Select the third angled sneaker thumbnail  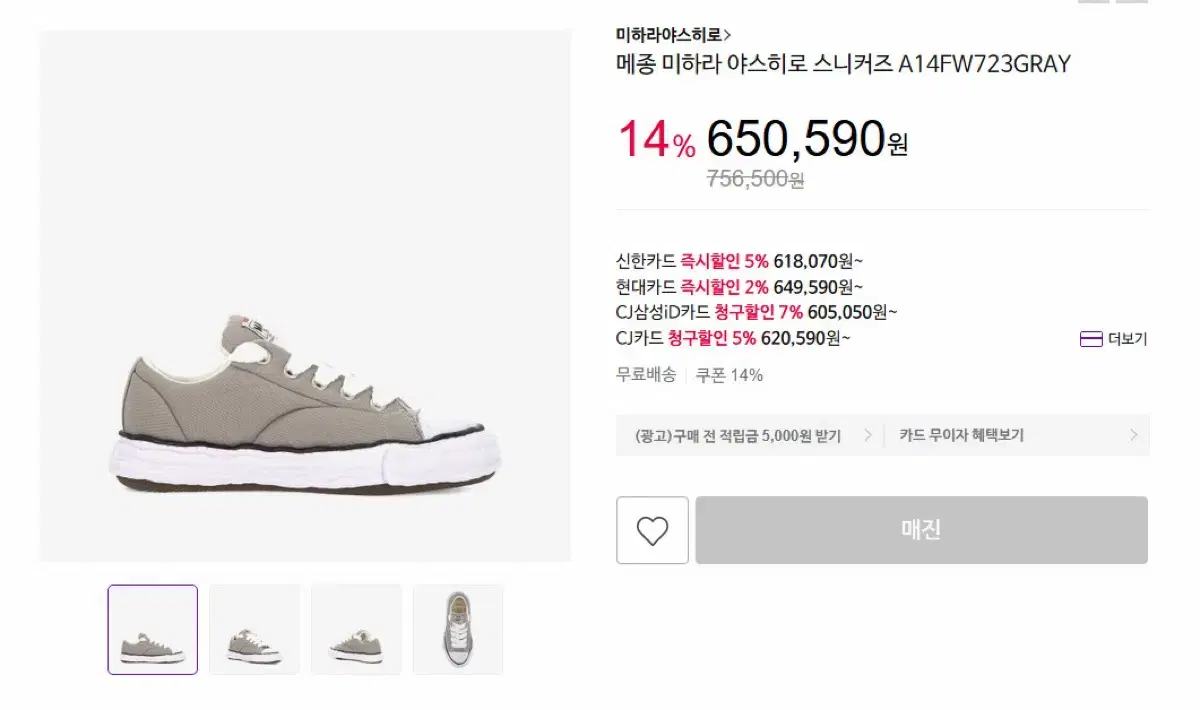pyautogui.click(x=356, y=630)
